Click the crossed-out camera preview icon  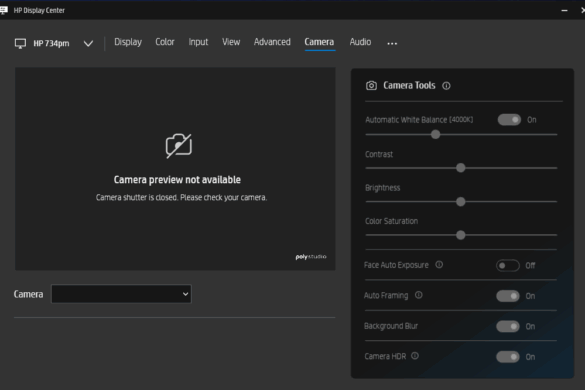[x=179, y=146]
